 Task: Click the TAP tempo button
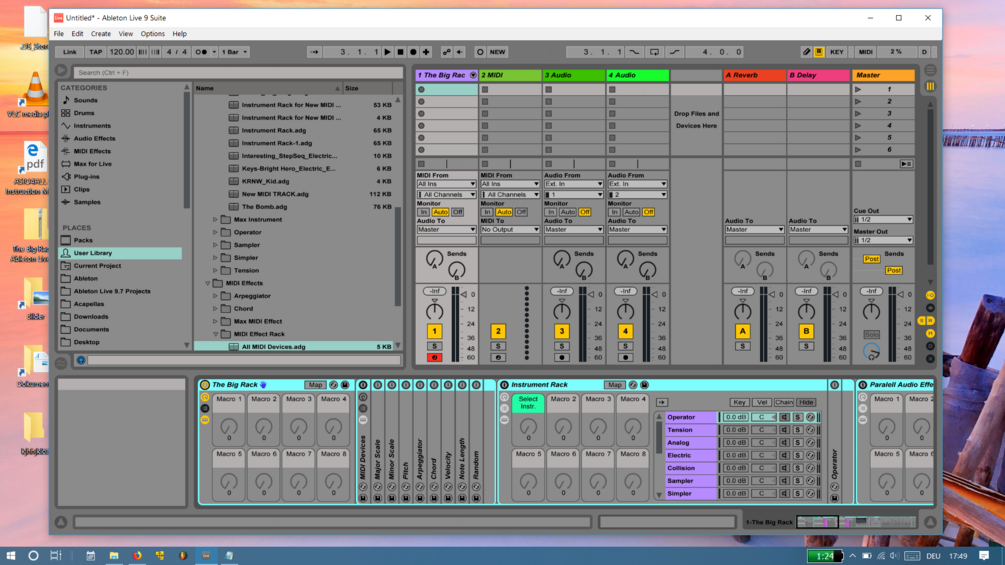click(96, 52)
